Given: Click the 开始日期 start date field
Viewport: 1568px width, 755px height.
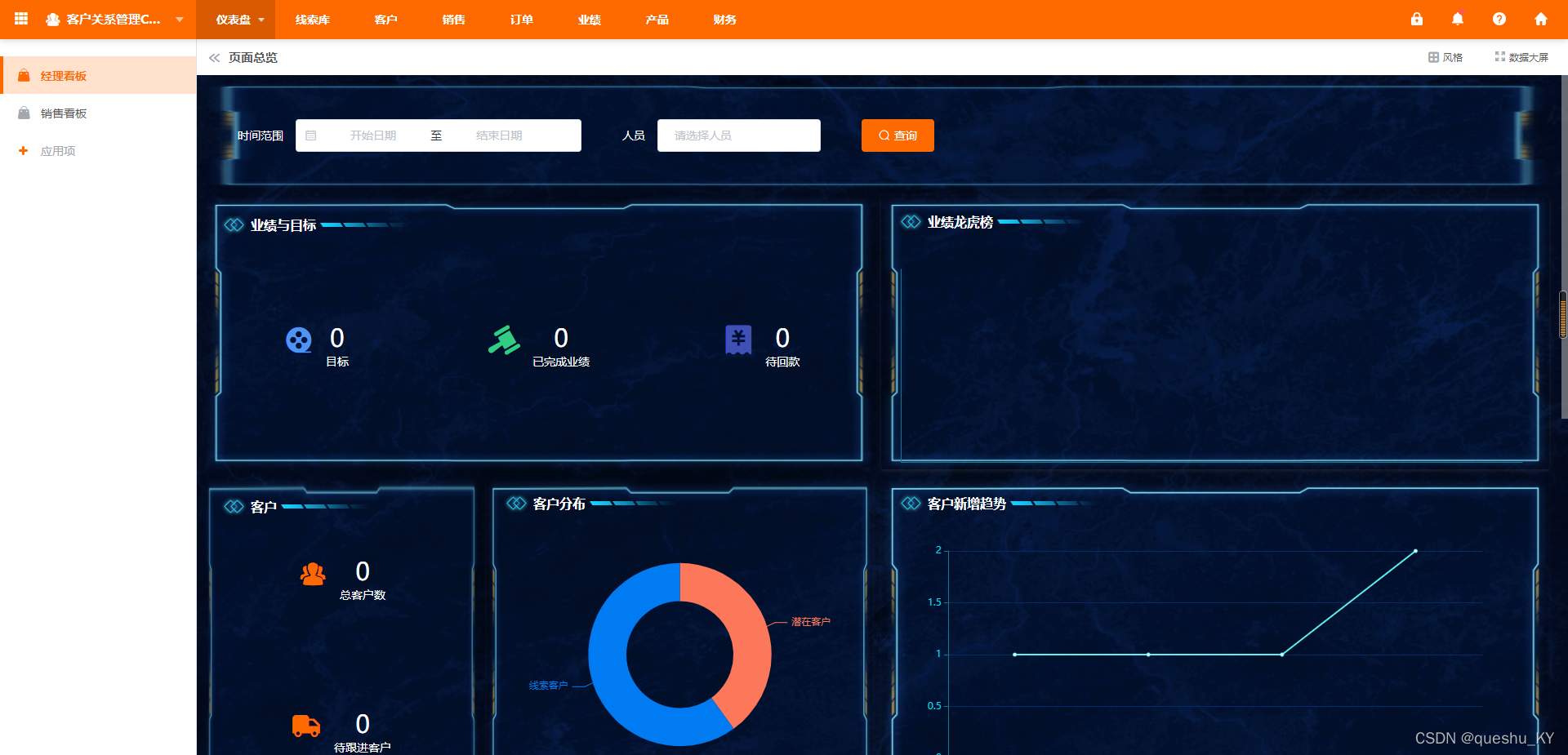Looking at the screenshot, I should pos(373,135).
